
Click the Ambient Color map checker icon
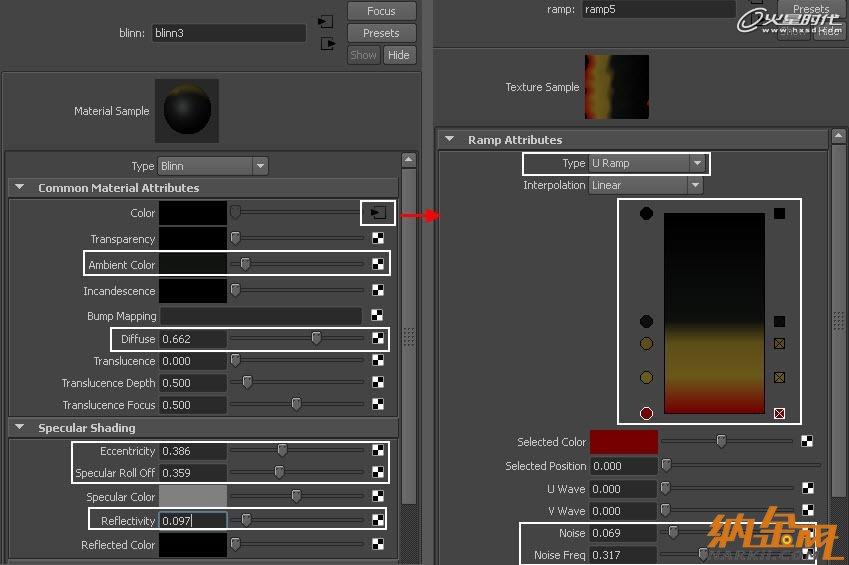[x=378, y=264]
